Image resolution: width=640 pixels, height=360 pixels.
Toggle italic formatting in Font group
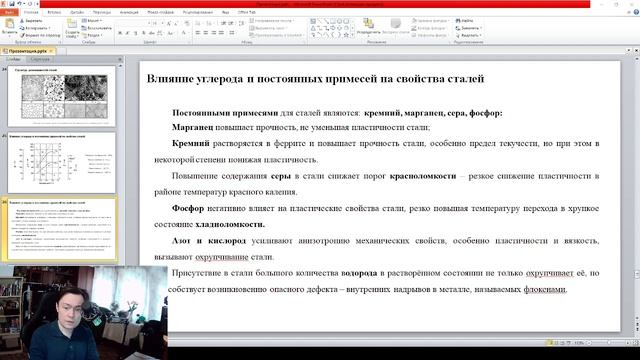(x=128, y=33)
